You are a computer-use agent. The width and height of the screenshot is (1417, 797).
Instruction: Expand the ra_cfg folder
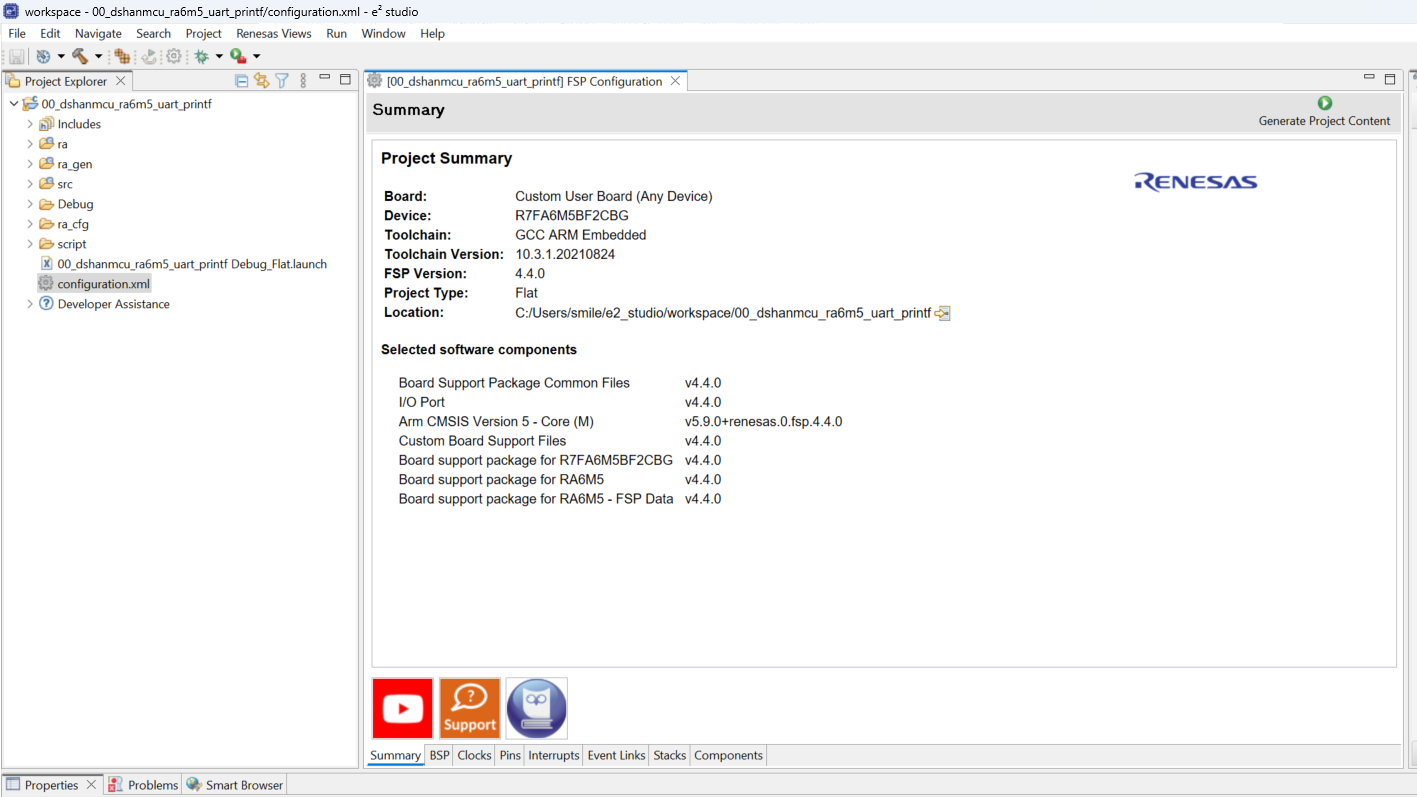tap(30, 224)
